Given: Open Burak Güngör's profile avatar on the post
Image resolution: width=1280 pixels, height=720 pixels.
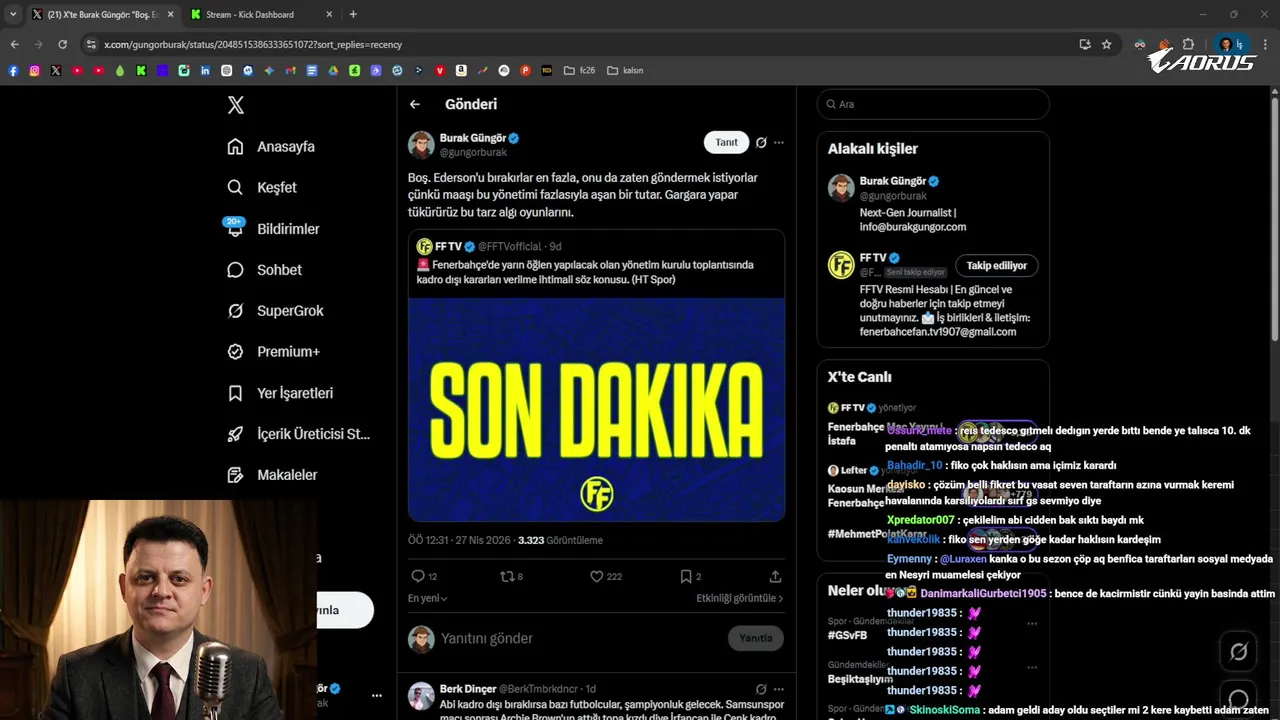Looking at the screenshot, I should tap(421, 145).
